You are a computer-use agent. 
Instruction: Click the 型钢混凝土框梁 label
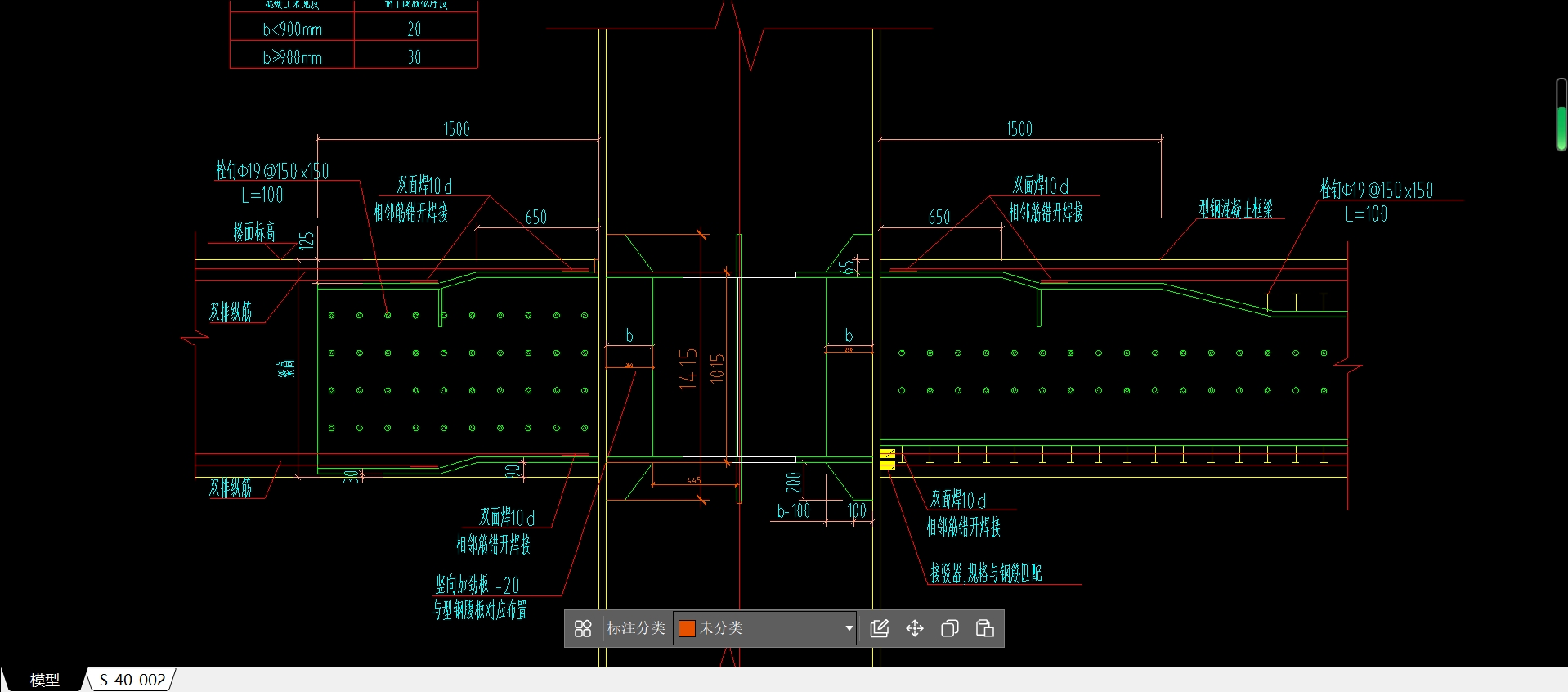(1236, 209)
